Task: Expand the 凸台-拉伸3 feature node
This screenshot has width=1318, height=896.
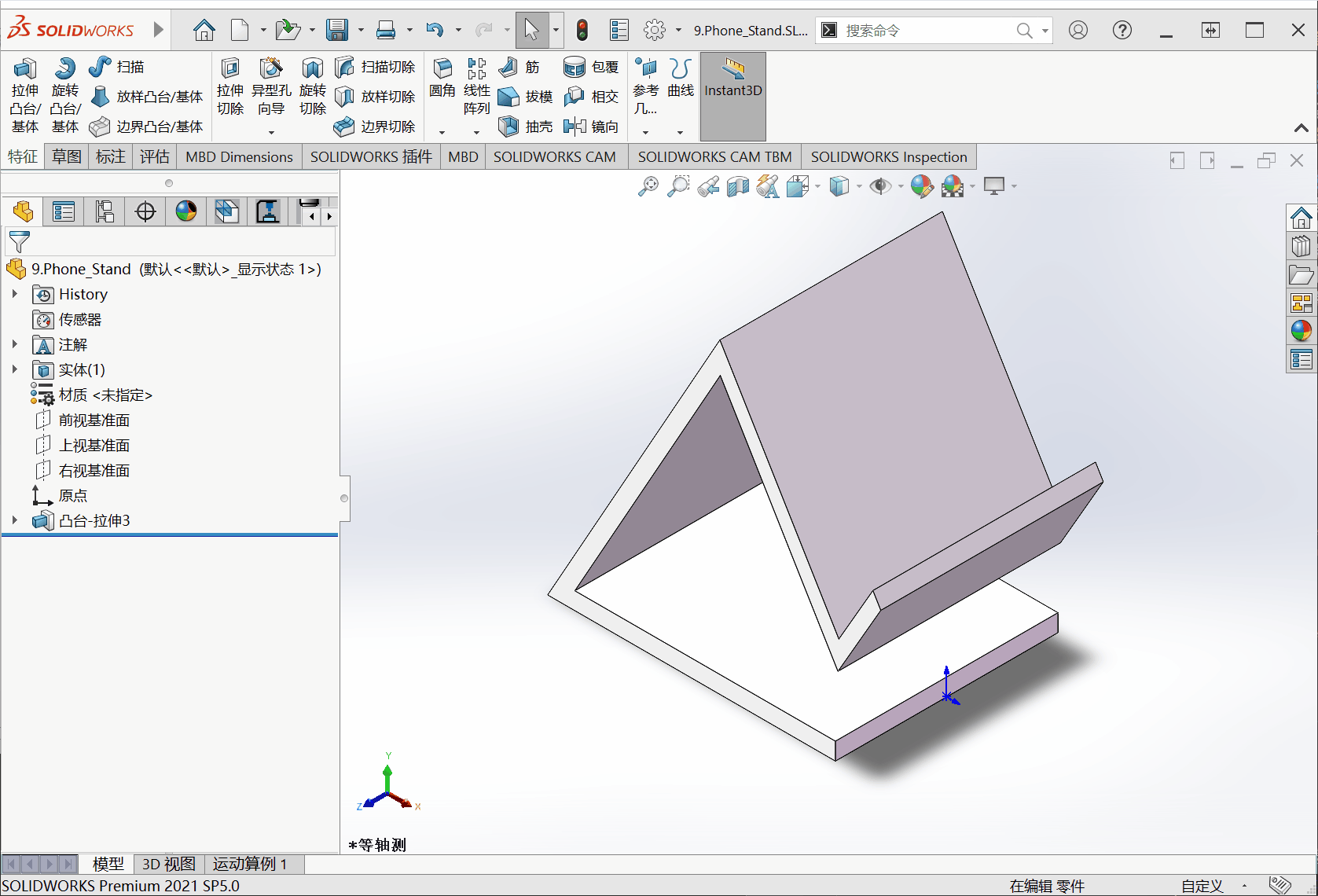Action: coord(14,520)
